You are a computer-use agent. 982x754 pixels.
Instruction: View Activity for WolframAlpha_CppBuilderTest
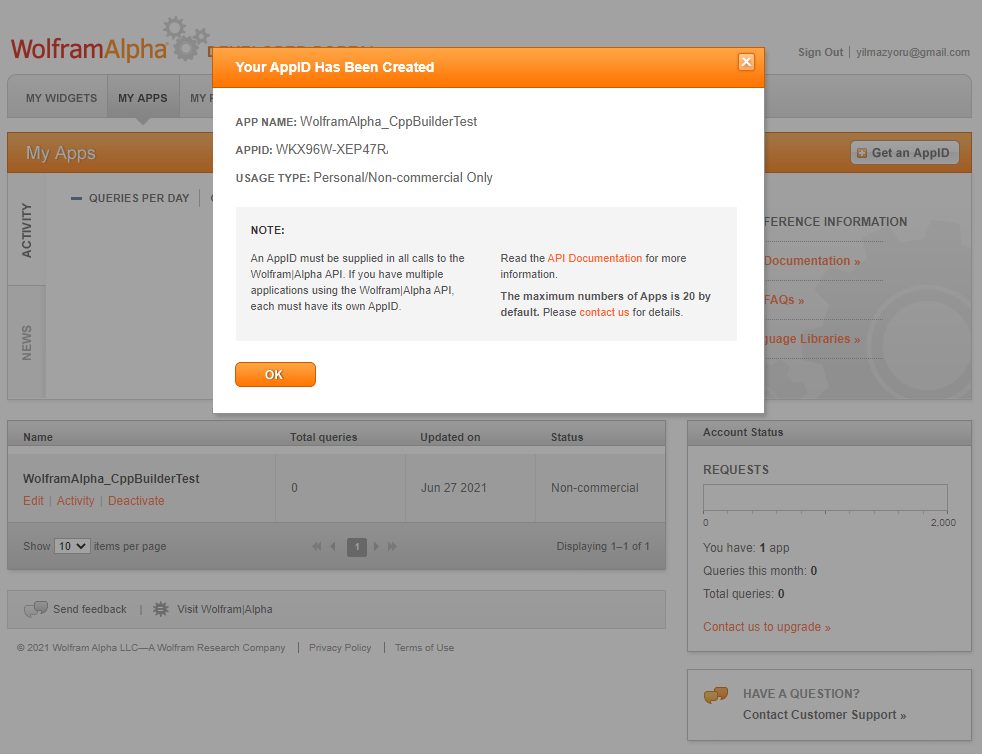click(x=75, y=501)
